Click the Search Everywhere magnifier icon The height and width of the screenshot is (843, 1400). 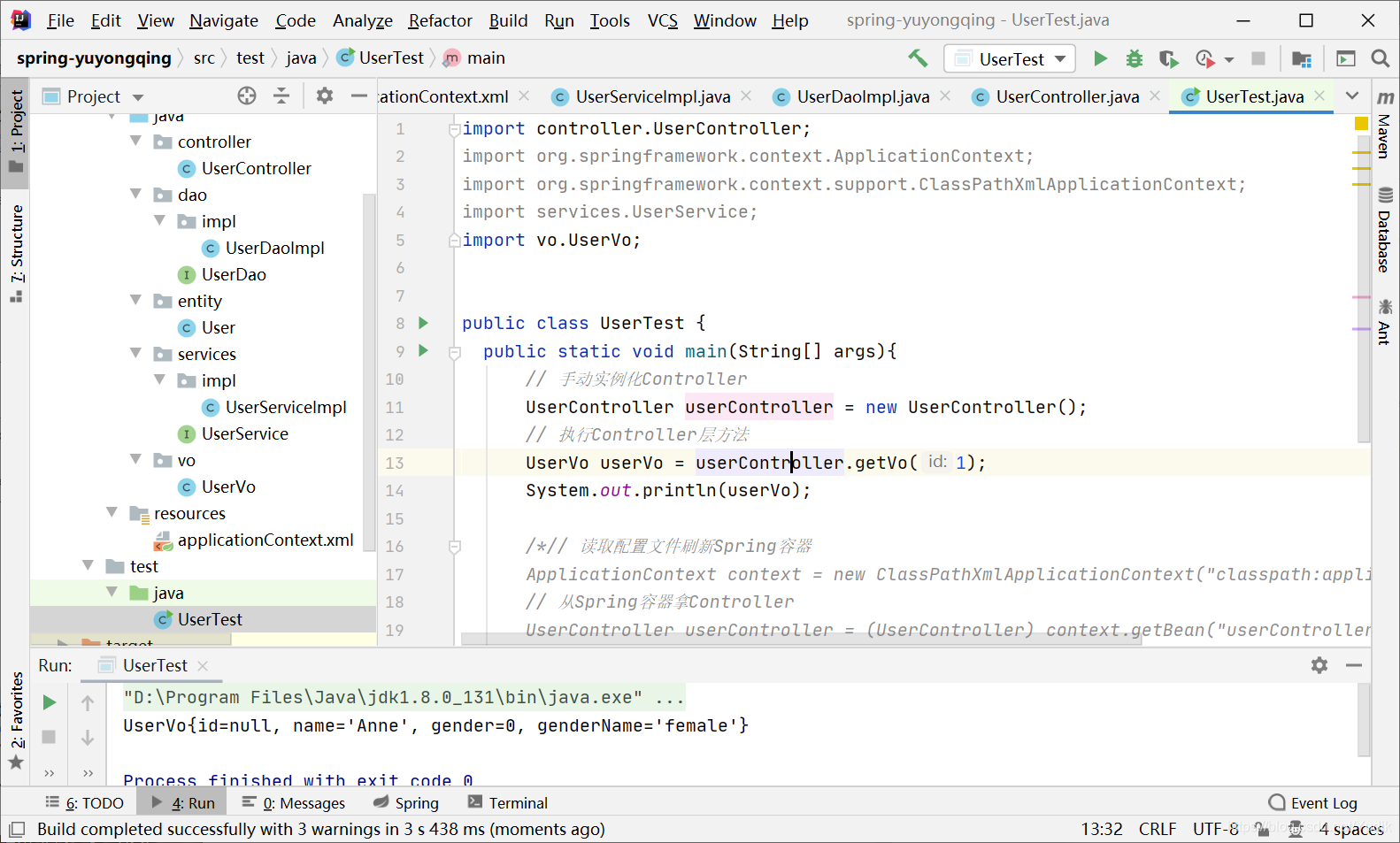pyautogui.click(x=1380, y=58)
